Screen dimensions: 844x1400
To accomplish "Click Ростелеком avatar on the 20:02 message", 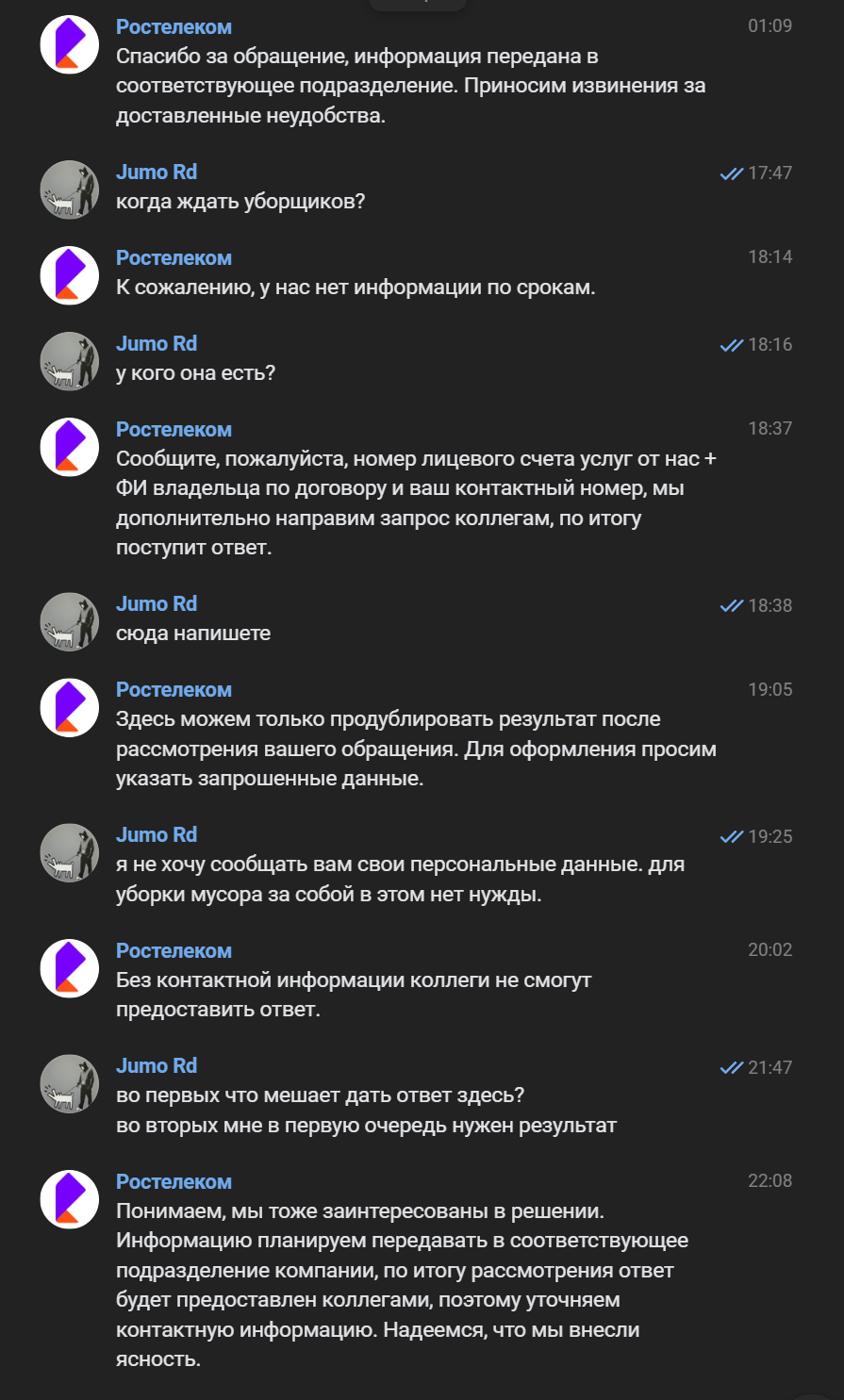I will tap(70, 968).
